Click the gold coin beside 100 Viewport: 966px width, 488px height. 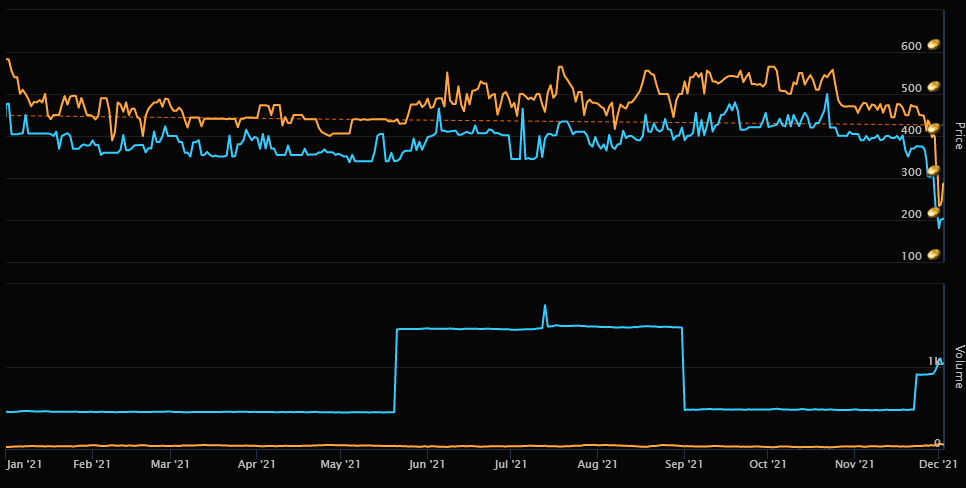[933, 255]
